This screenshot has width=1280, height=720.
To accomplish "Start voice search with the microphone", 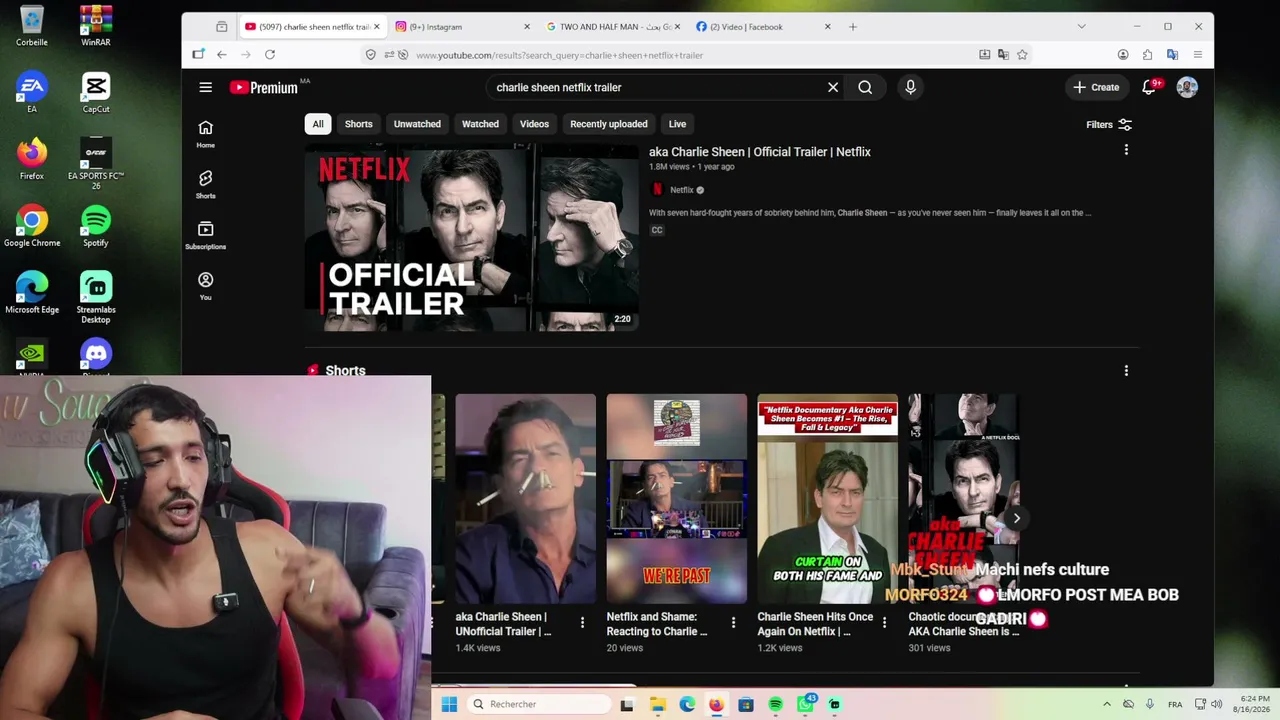I will [x=910, y=87].
